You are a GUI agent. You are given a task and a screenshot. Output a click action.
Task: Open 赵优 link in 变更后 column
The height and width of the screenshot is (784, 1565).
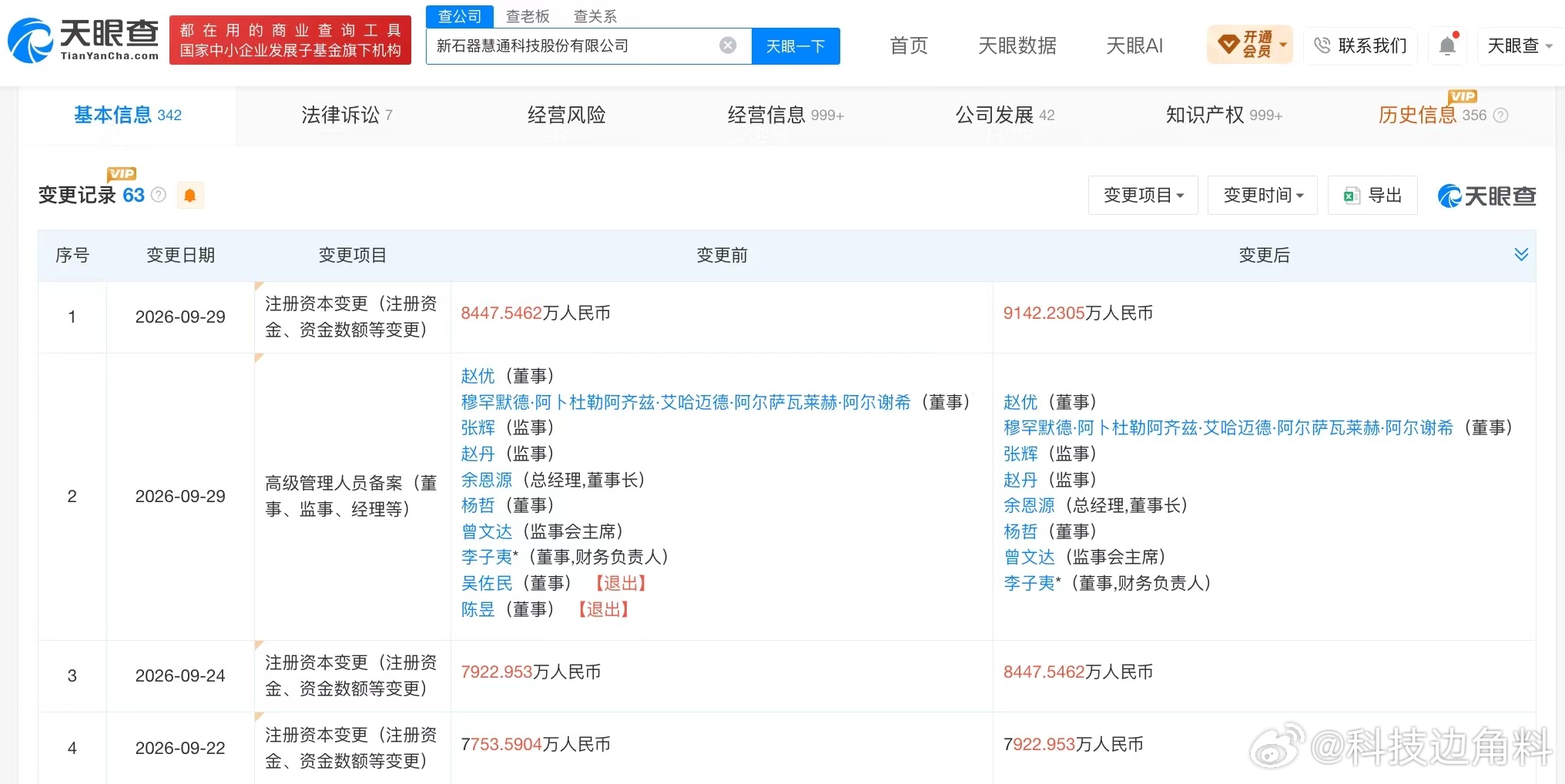click(1020, 402)
